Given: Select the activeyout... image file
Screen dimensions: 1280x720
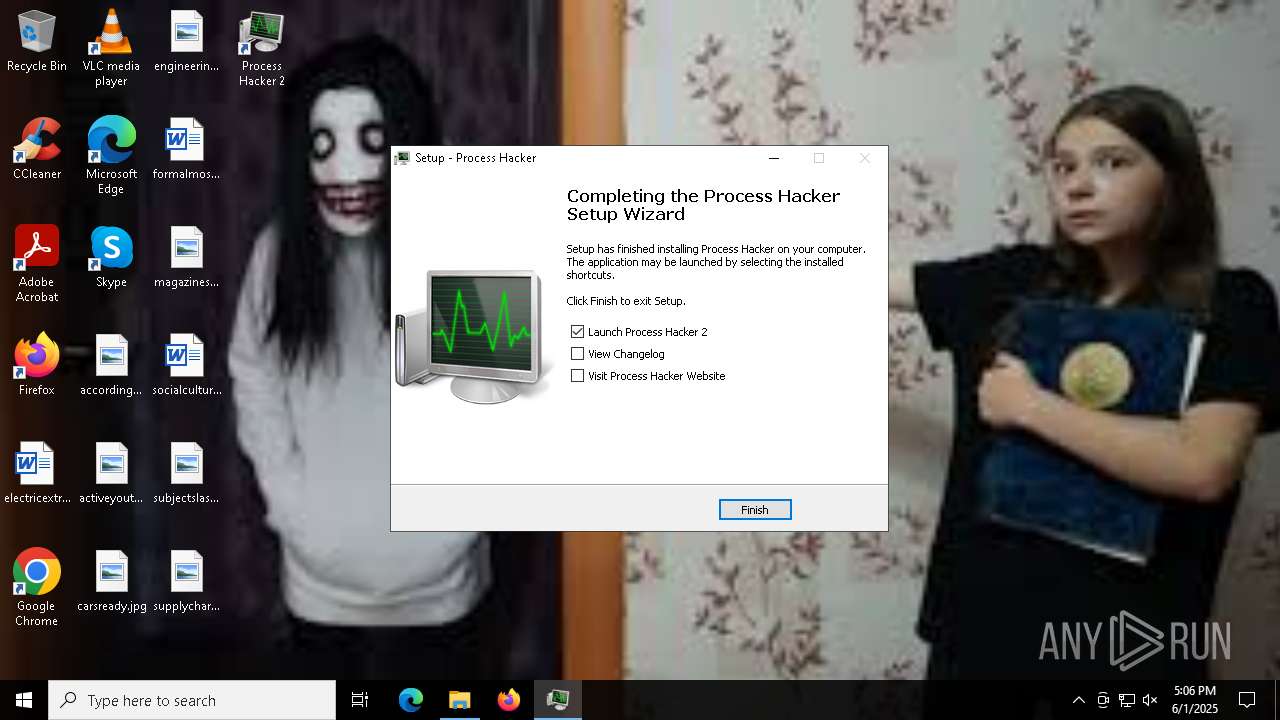Looking at the screenshot, I should 111,474.
